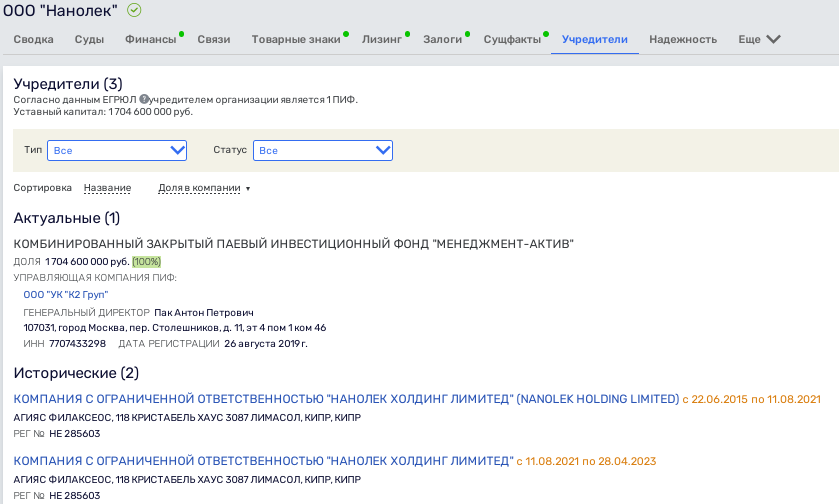
Task: Click the Уставный капитал 1 704 600 000 руб. line
Action: coord(103,112)
